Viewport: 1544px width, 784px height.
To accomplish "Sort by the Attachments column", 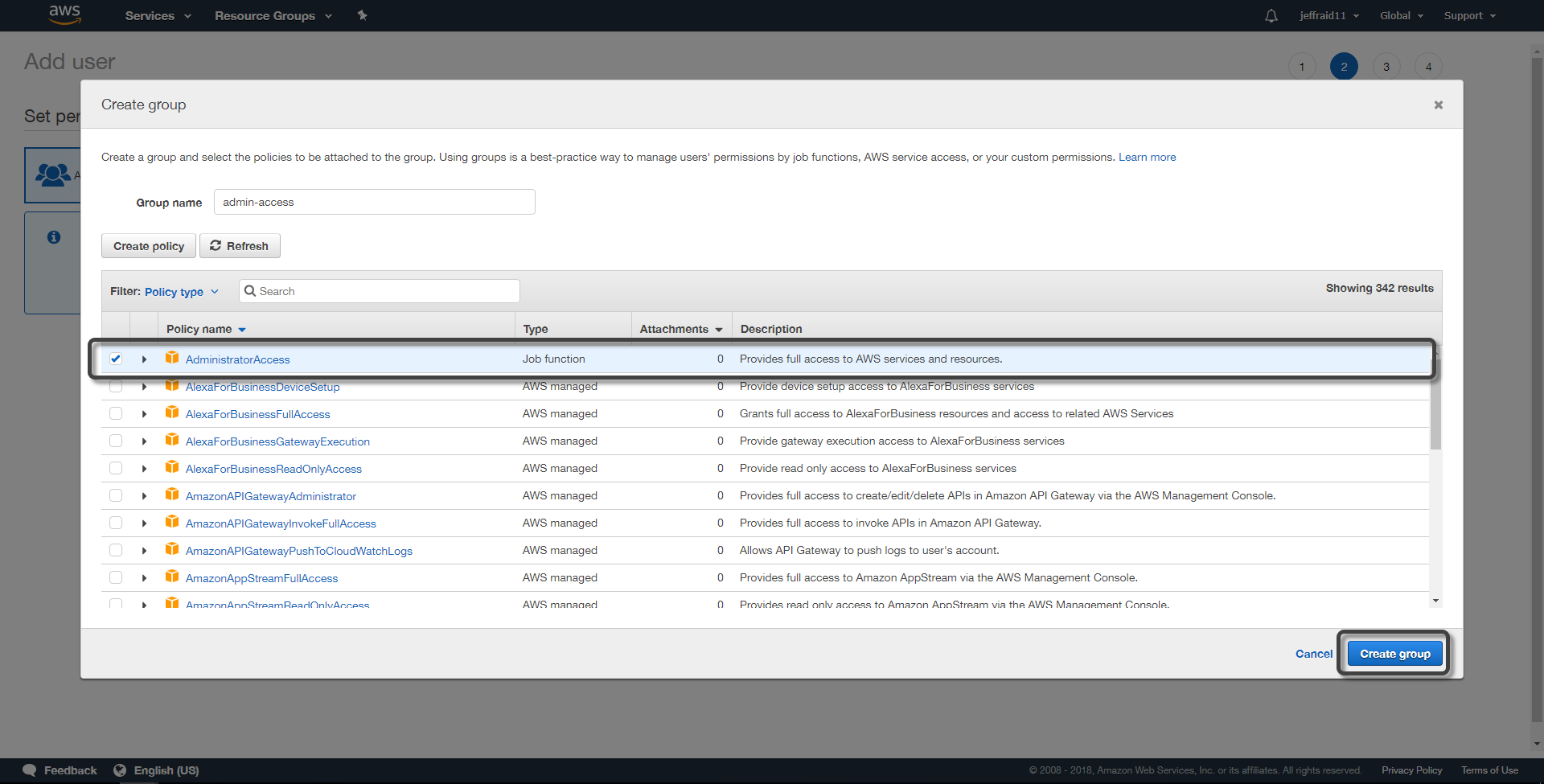I will [x=681, y=329].
